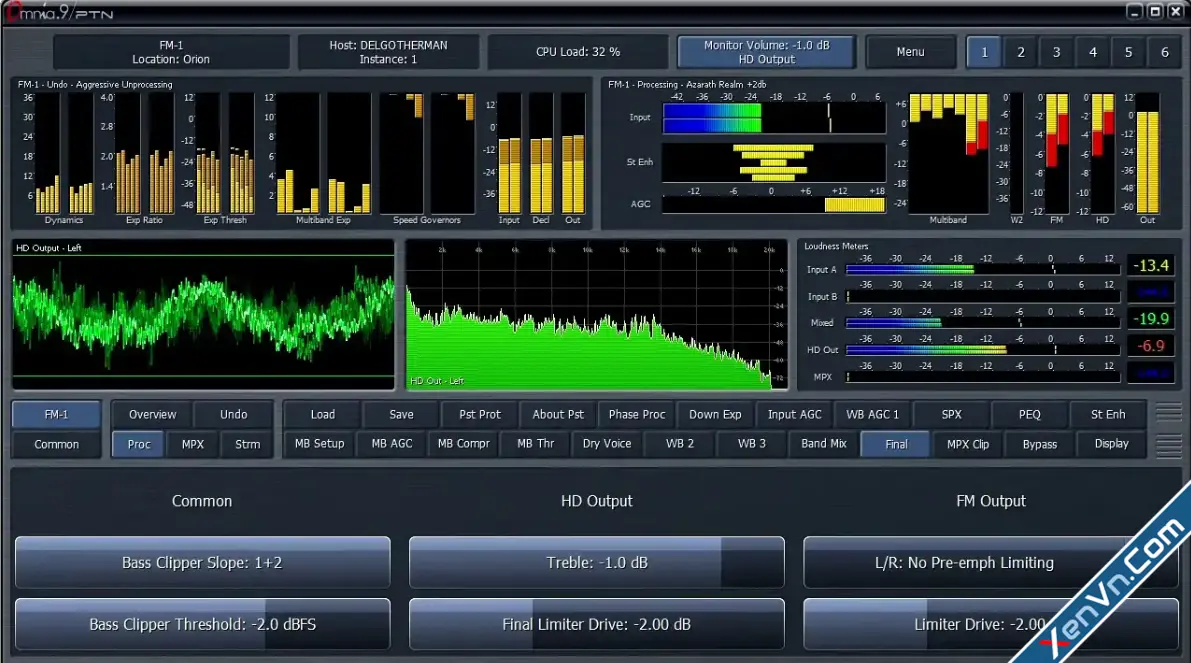Open the Dry Voice tab
The width and height of the screenshot is (1191, 663).
click(606, 444)
